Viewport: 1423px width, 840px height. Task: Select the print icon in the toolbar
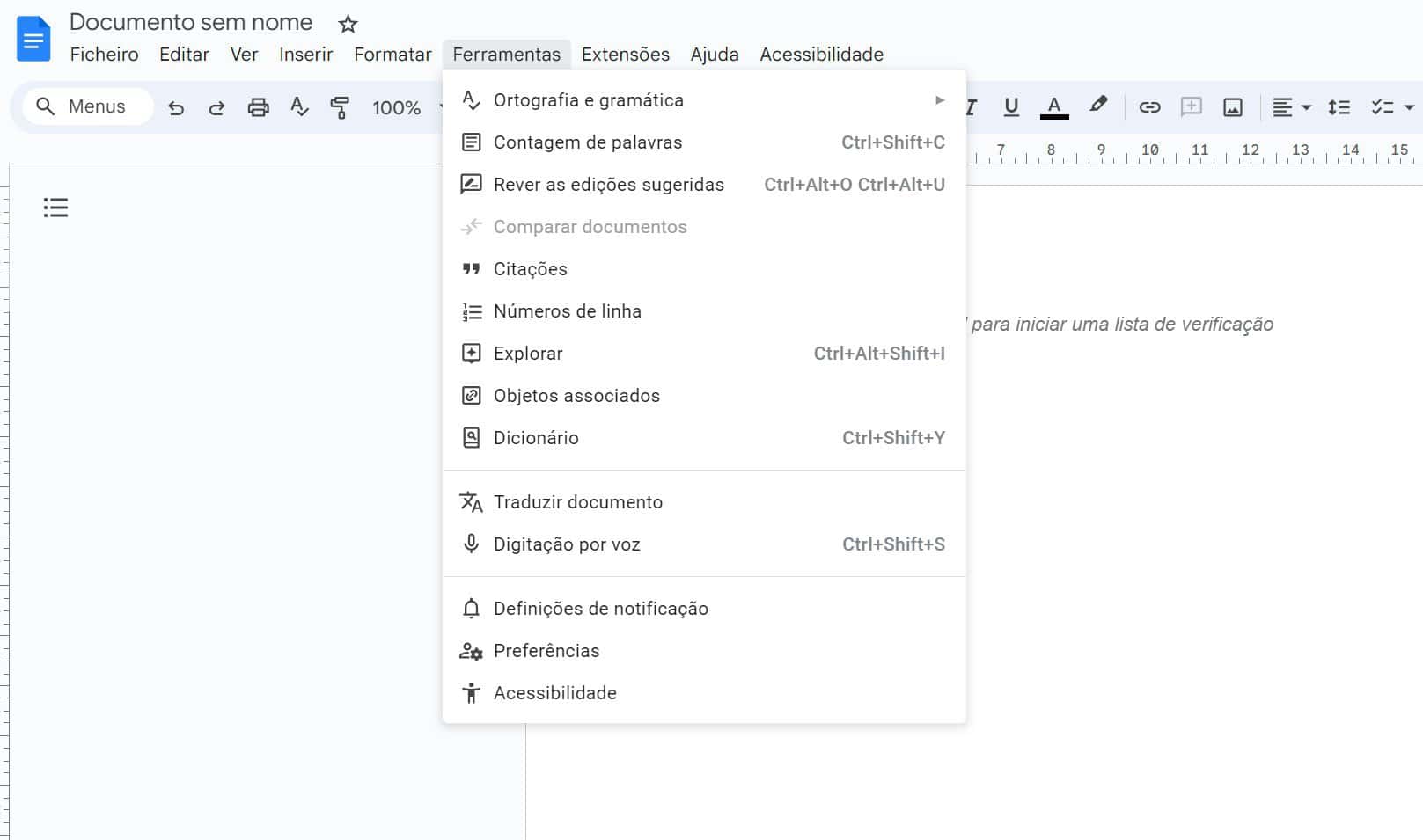(x=258, y=106)
